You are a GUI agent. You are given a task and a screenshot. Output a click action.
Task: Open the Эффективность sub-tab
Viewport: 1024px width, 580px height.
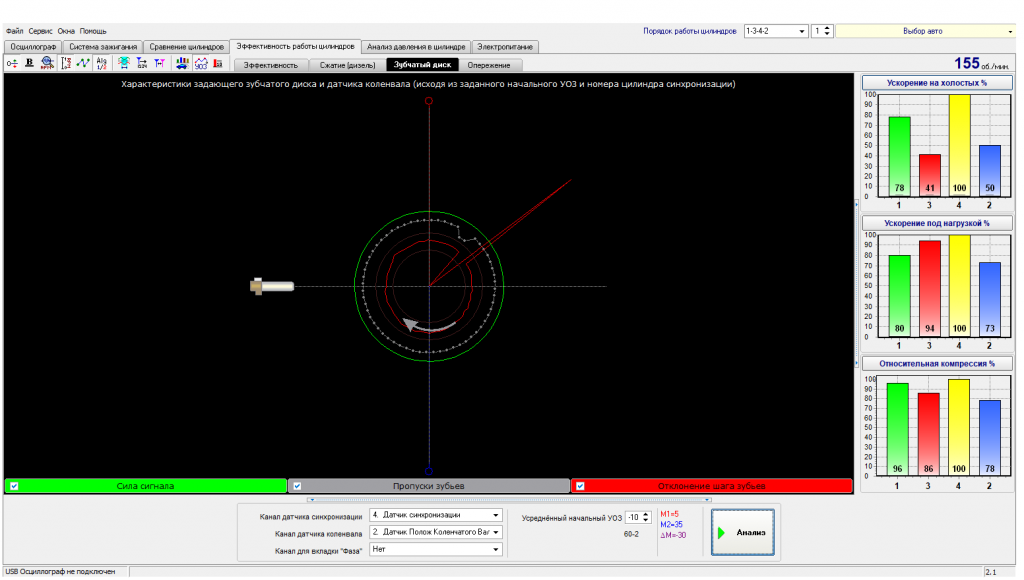pos(270,65)
